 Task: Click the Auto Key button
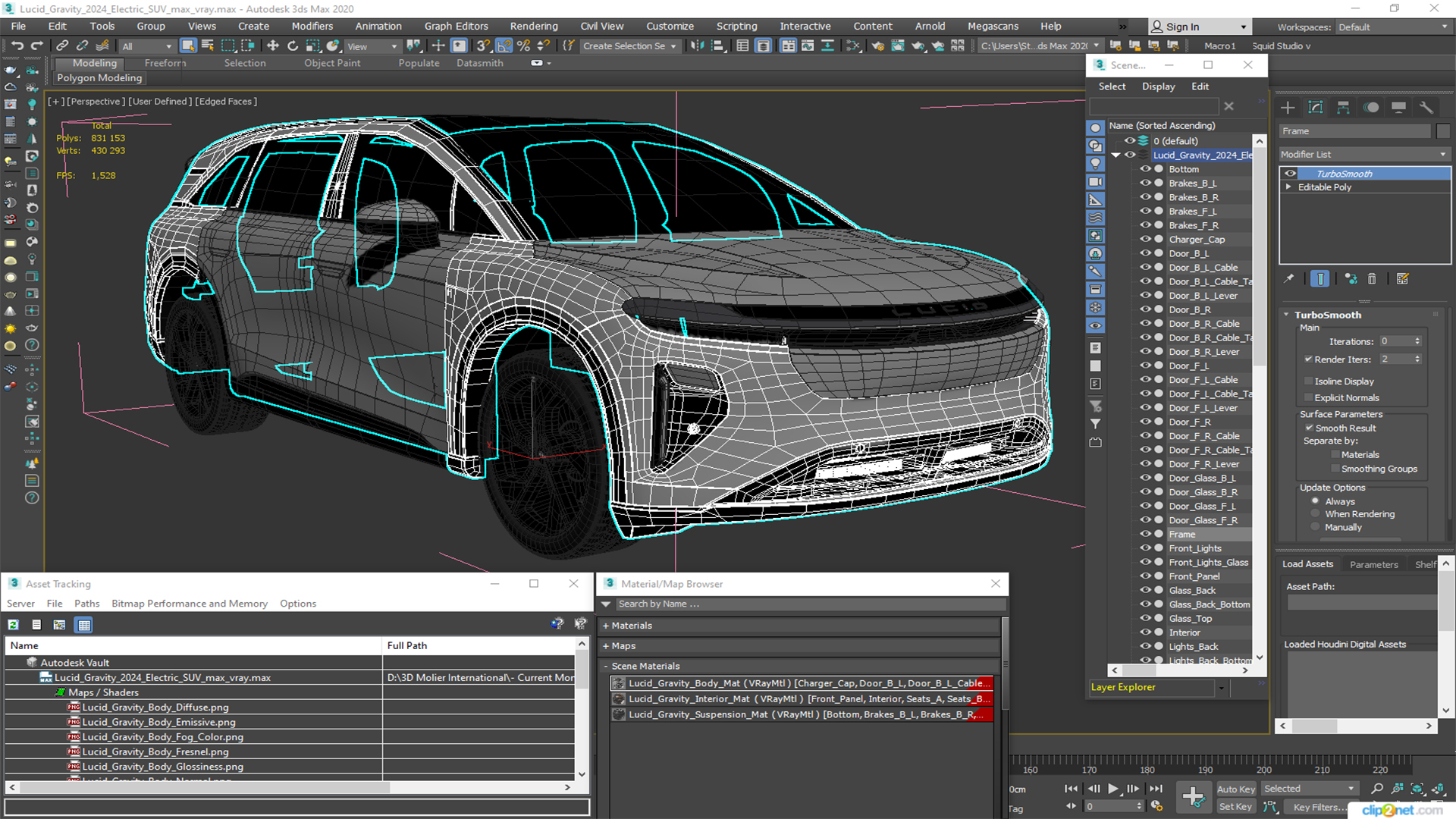coord(1235,789)
